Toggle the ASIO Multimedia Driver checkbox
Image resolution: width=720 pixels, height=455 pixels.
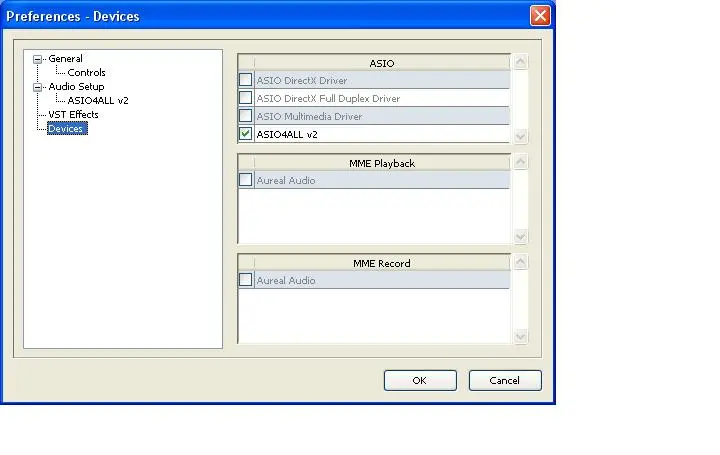click(246, 116)
